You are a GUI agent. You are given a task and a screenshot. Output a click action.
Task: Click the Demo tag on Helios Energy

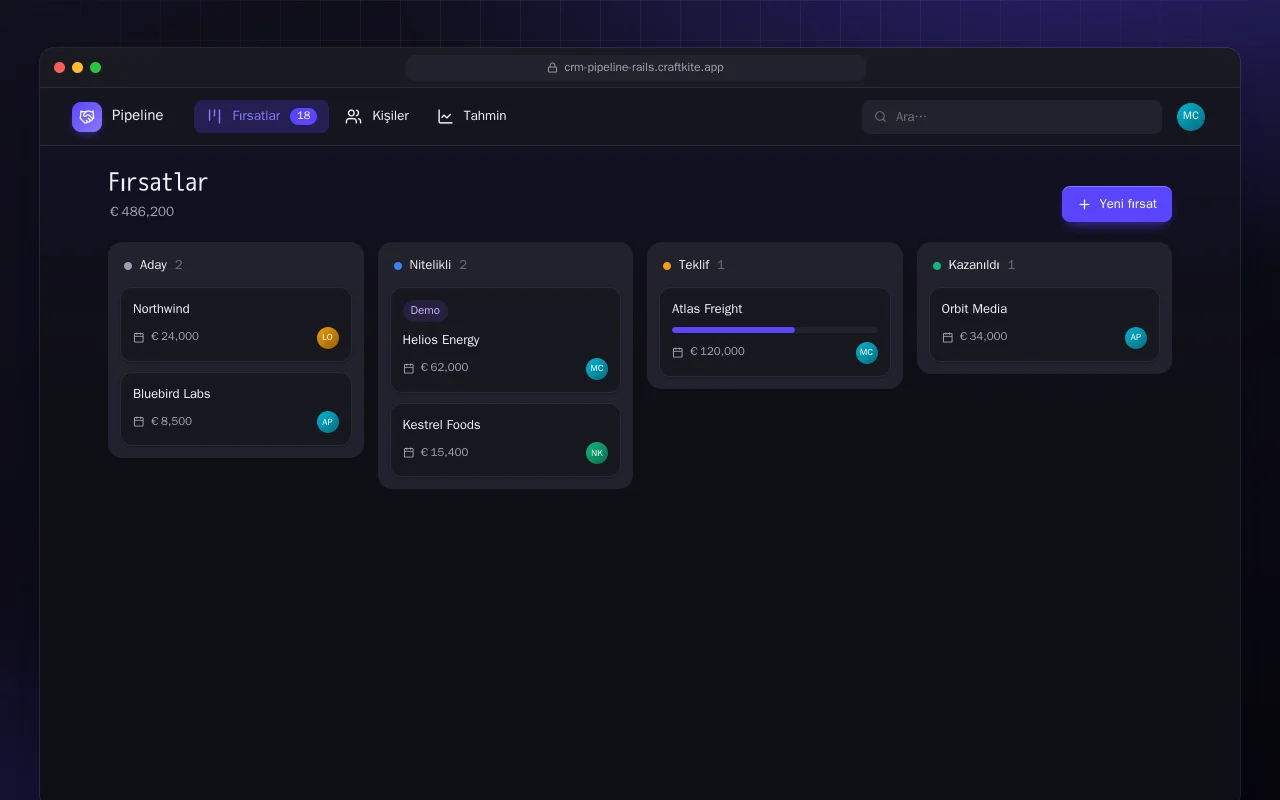coord(425,310)
